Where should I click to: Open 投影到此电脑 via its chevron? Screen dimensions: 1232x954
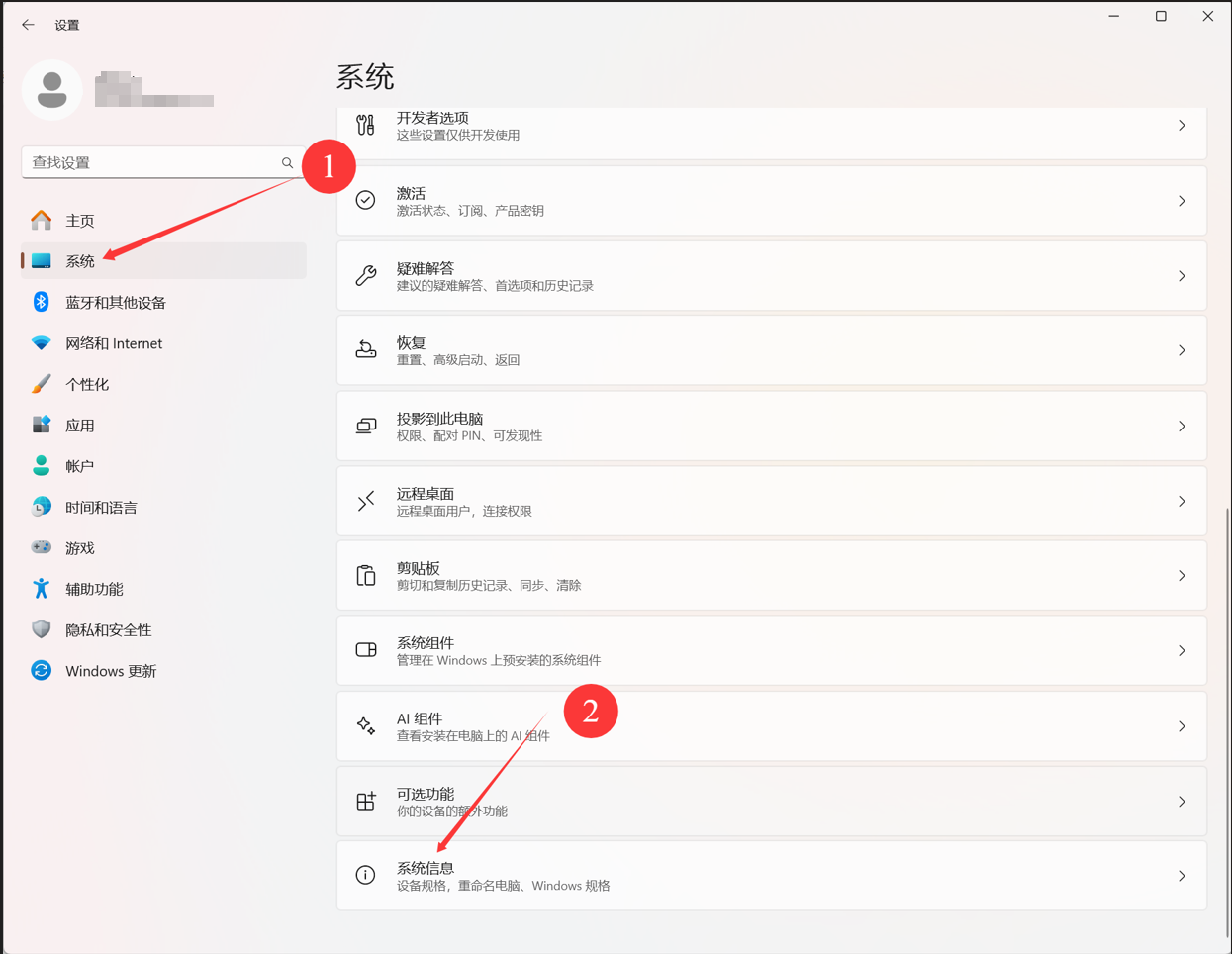point(1182,426)
